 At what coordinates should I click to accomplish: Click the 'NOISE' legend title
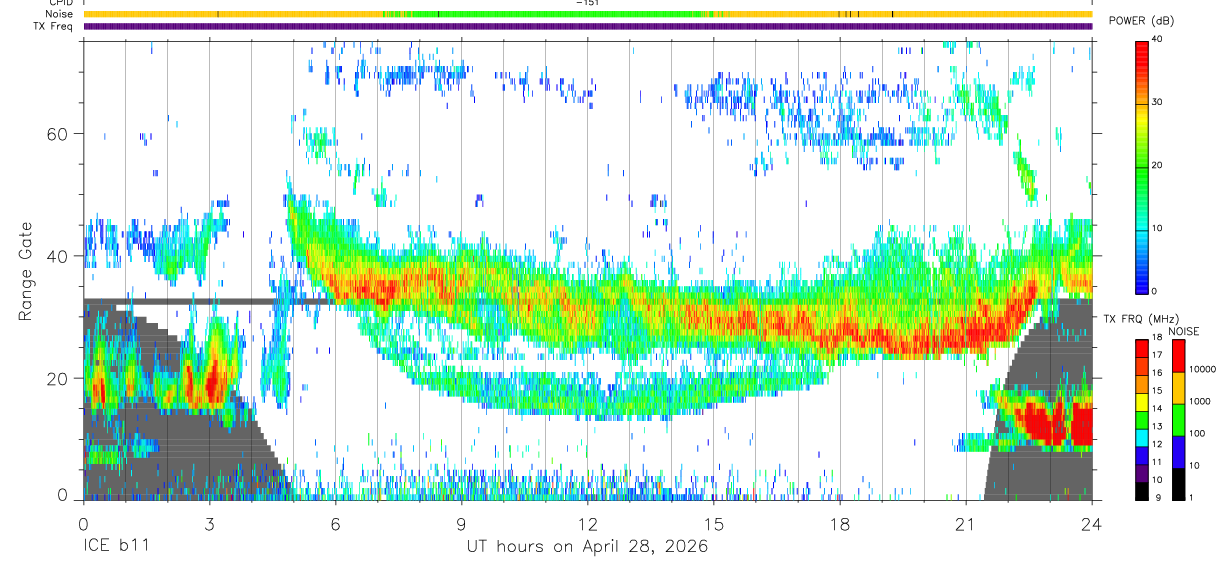pos(1184,331)
